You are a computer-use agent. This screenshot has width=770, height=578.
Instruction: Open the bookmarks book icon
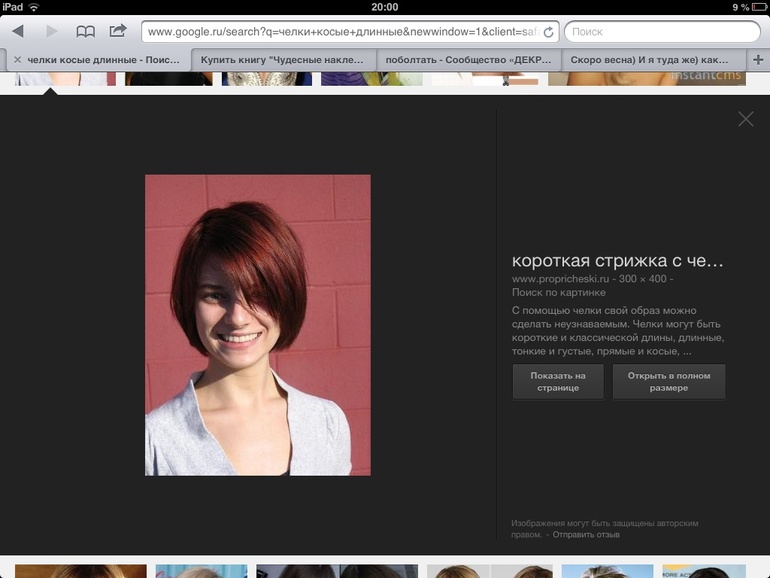[86, 32]
